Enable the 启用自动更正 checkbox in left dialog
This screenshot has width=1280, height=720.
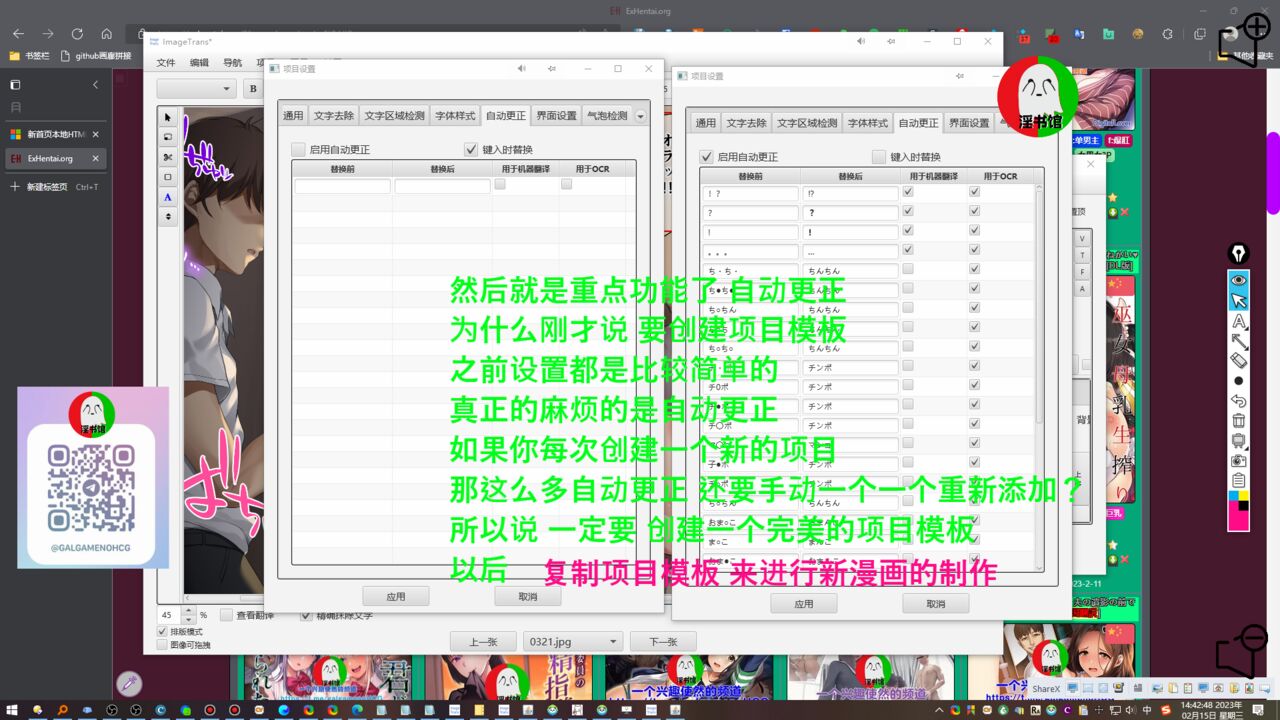(298, 149)
